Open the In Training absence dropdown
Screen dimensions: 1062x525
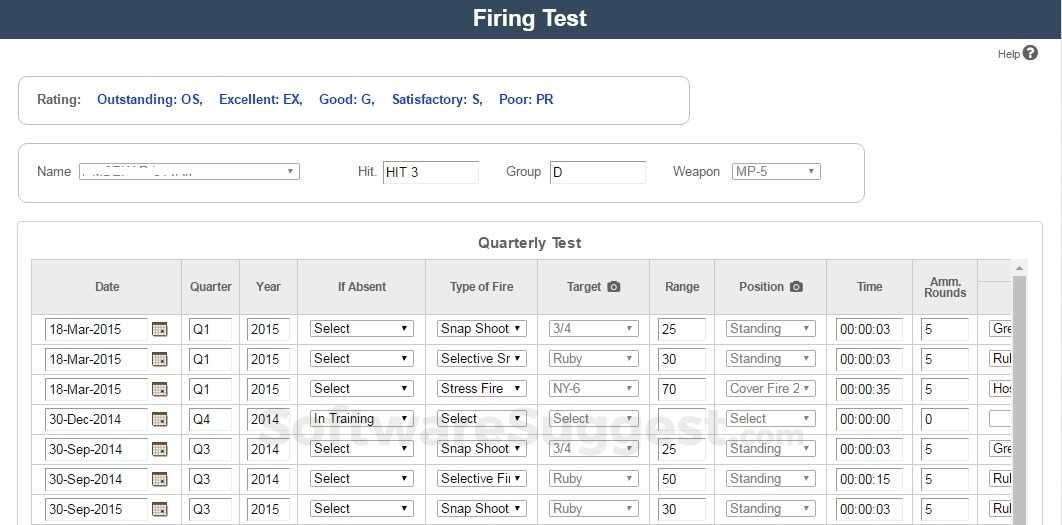pos(361,419)
